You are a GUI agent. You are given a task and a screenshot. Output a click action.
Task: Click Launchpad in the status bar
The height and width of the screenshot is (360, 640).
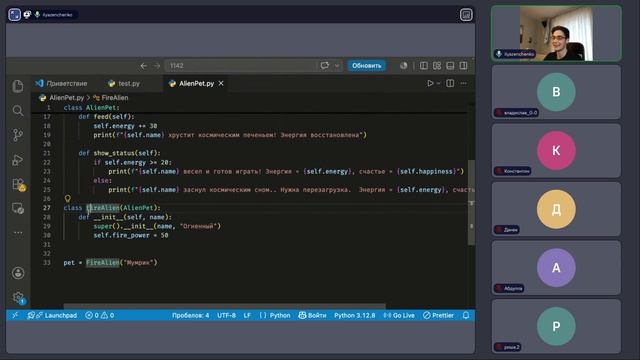pos(52,316)
